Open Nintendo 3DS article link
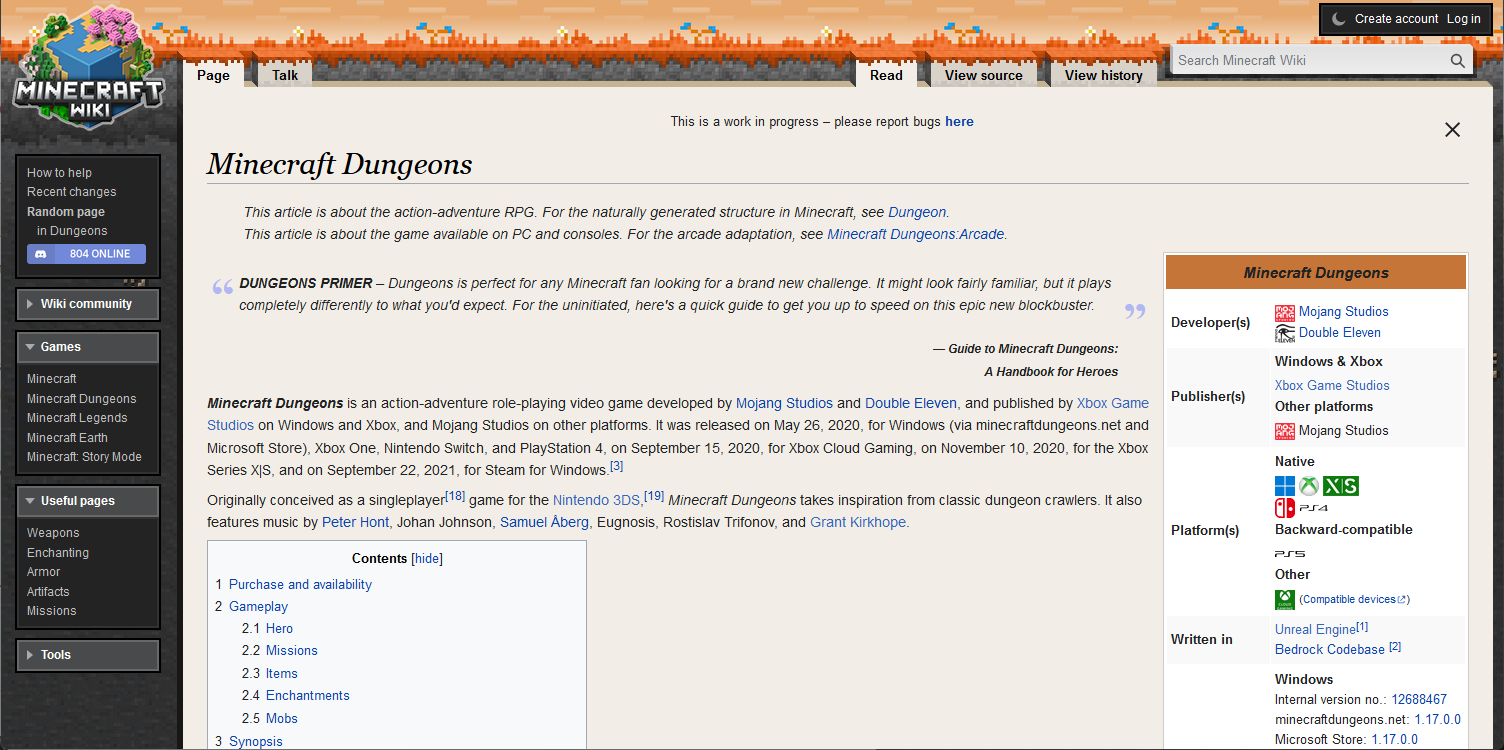The width and height of the screenshot is (1504, 750). point(596,501)
